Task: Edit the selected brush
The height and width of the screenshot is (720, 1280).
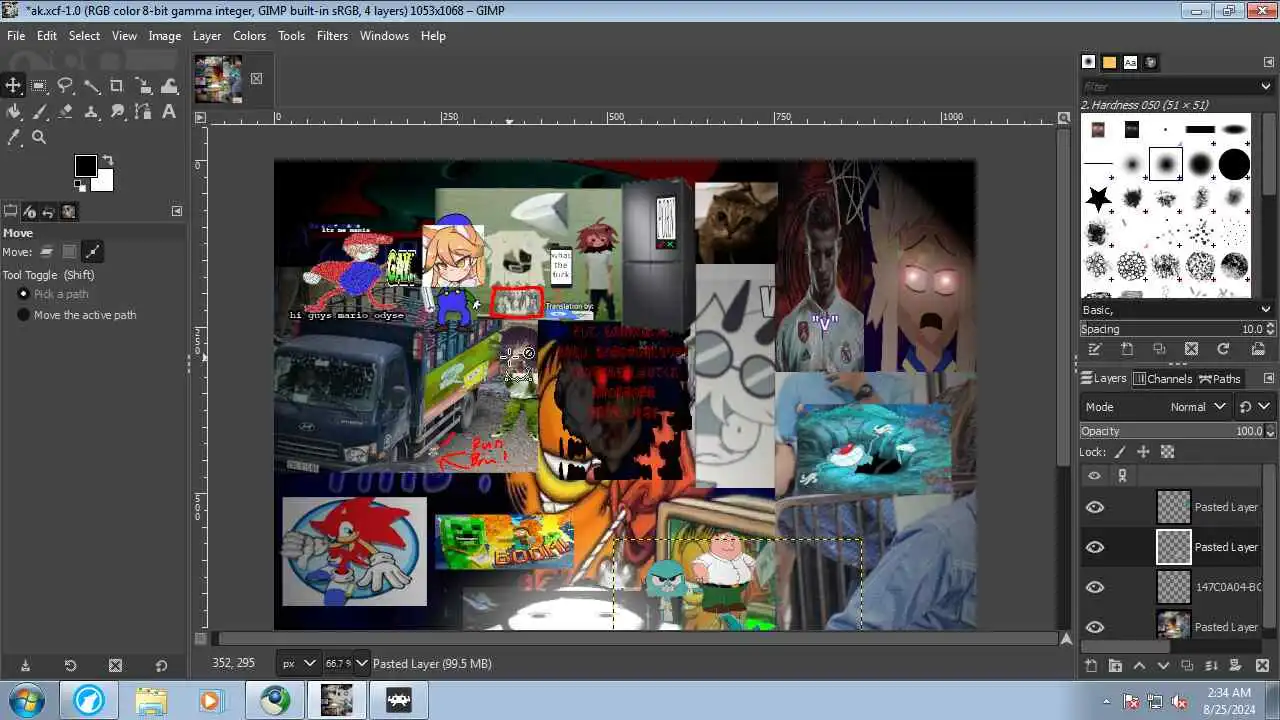Action: click(x=1095, y=349)
